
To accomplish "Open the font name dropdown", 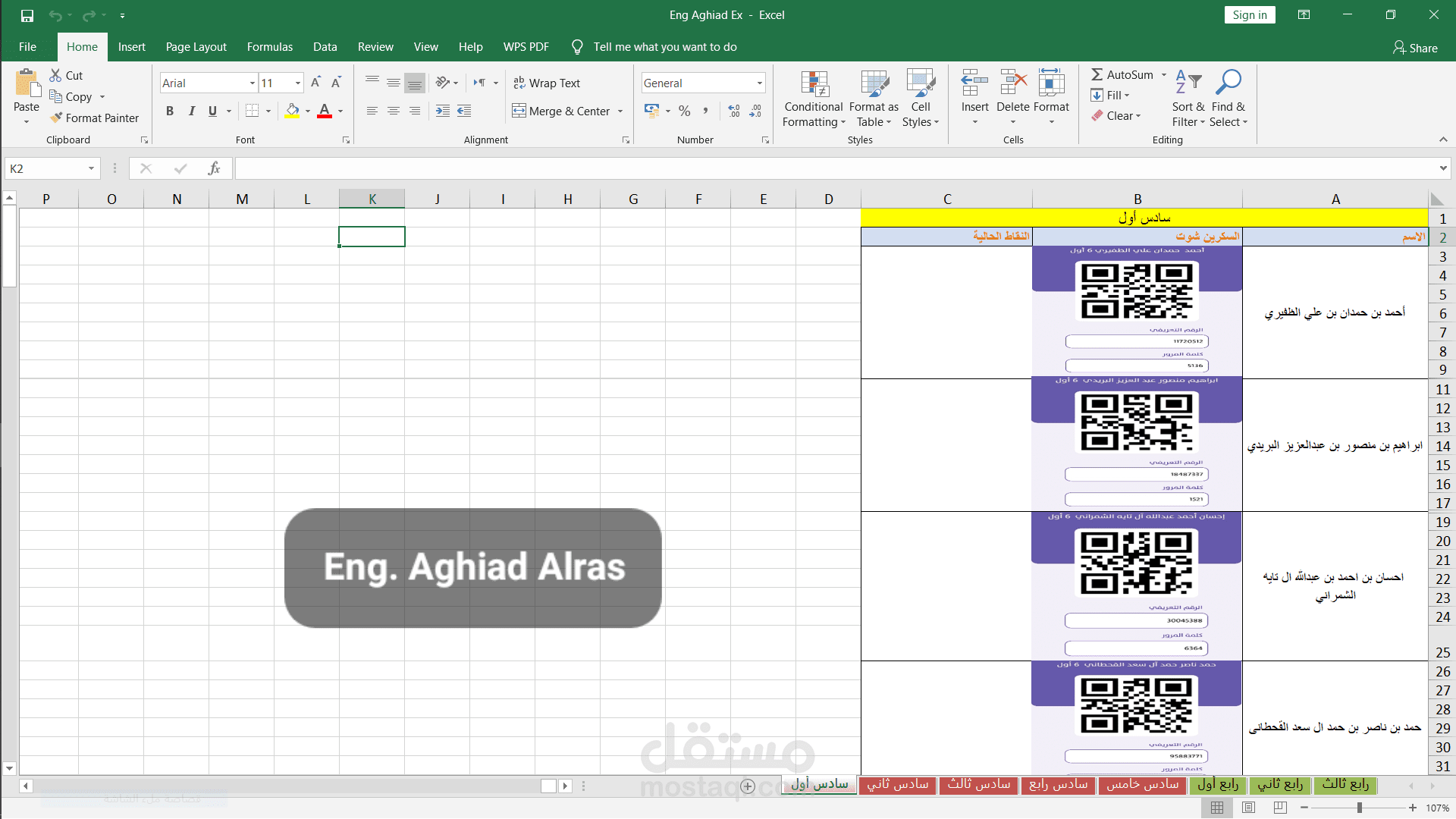I will [x=252, y=83].
